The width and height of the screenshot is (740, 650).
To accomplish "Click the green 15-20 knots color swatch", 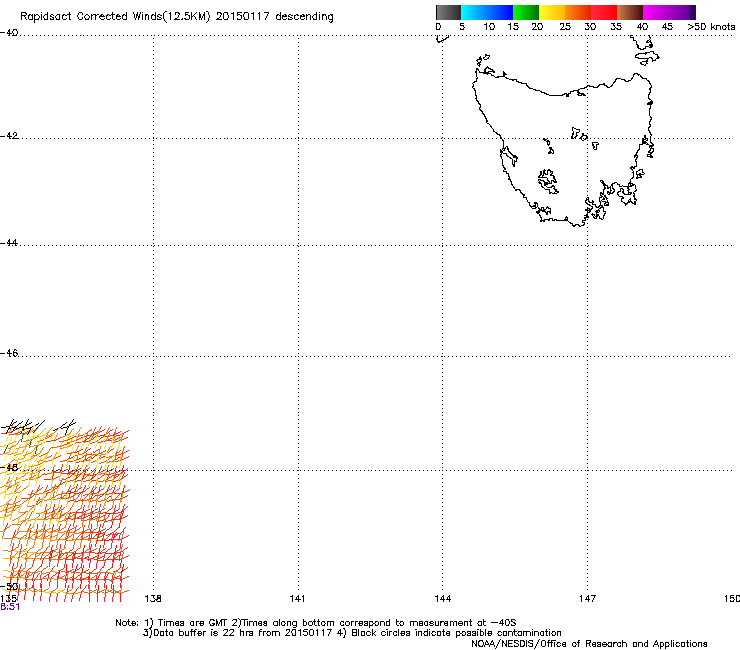I will (x=526, y=12).
